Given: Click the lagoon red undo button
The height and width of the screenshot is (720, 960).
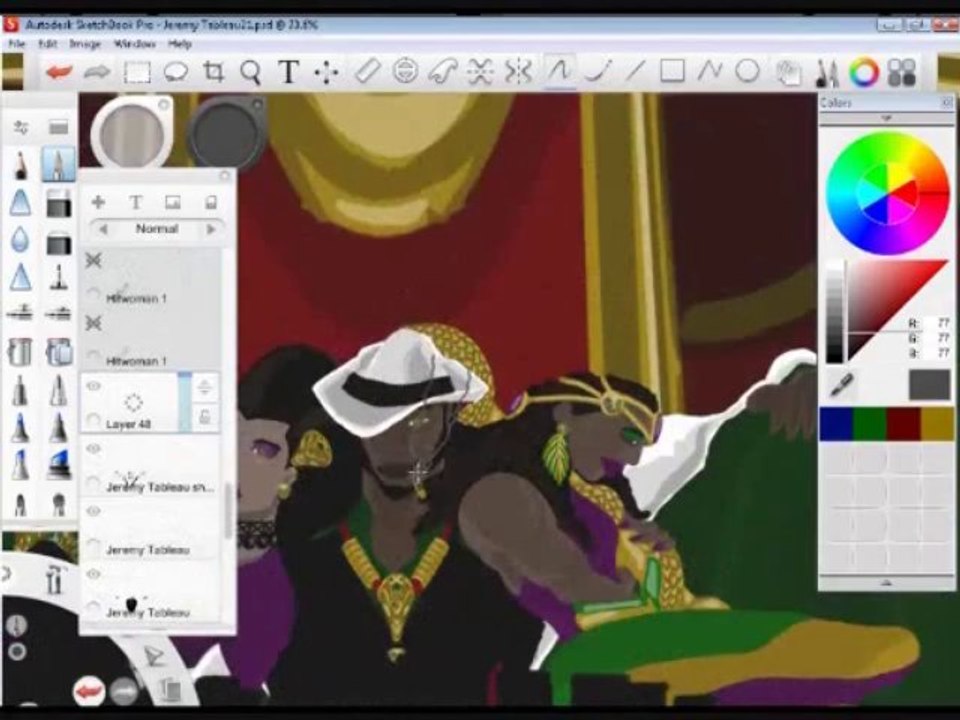Looking at the screenshot, I should click(x=89, y=692).
